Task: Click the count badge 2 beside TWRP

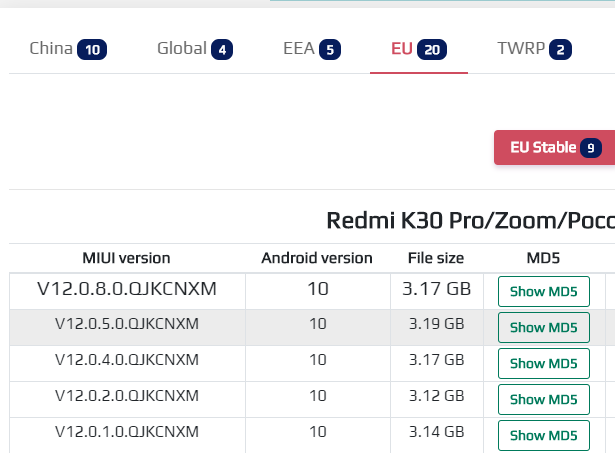Action: (560, 50)
